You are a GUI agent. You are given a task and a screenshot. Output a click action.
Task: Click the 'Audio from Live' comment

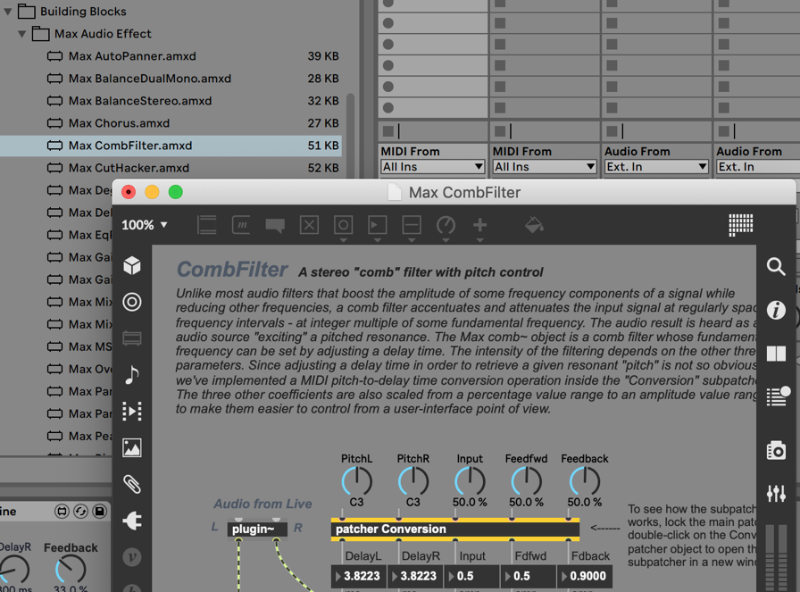(263, 504)
